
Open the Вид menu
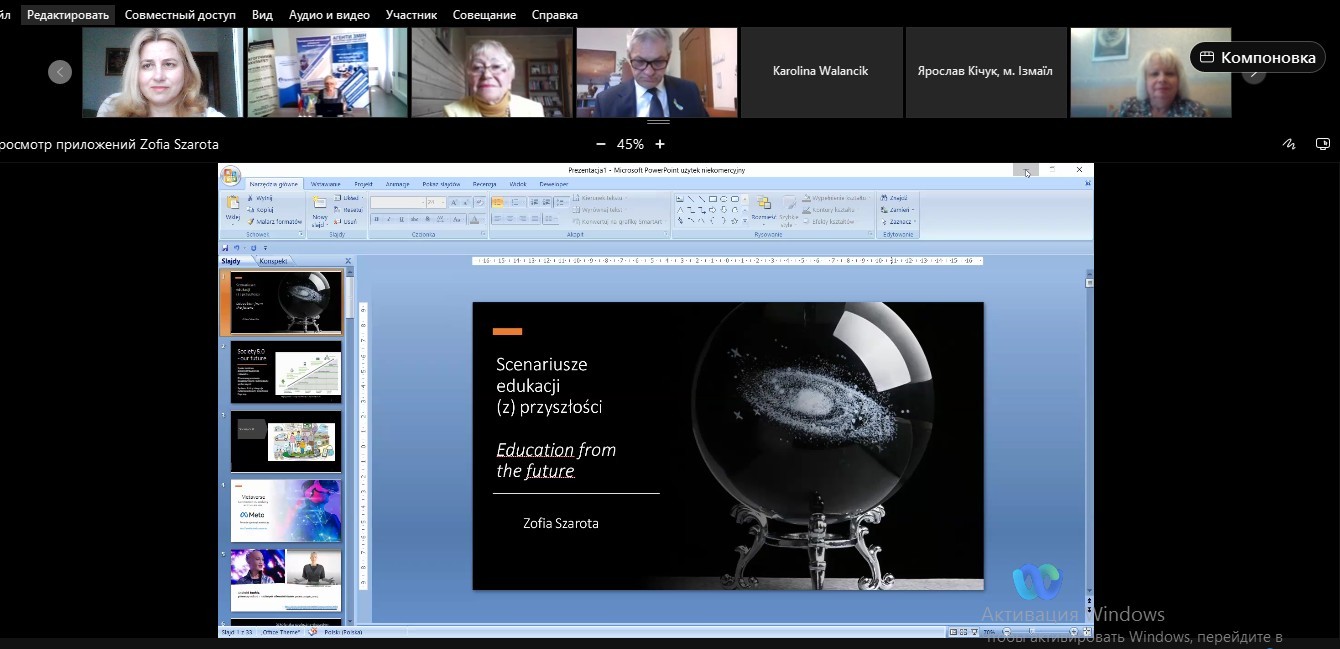pos(262,15)
